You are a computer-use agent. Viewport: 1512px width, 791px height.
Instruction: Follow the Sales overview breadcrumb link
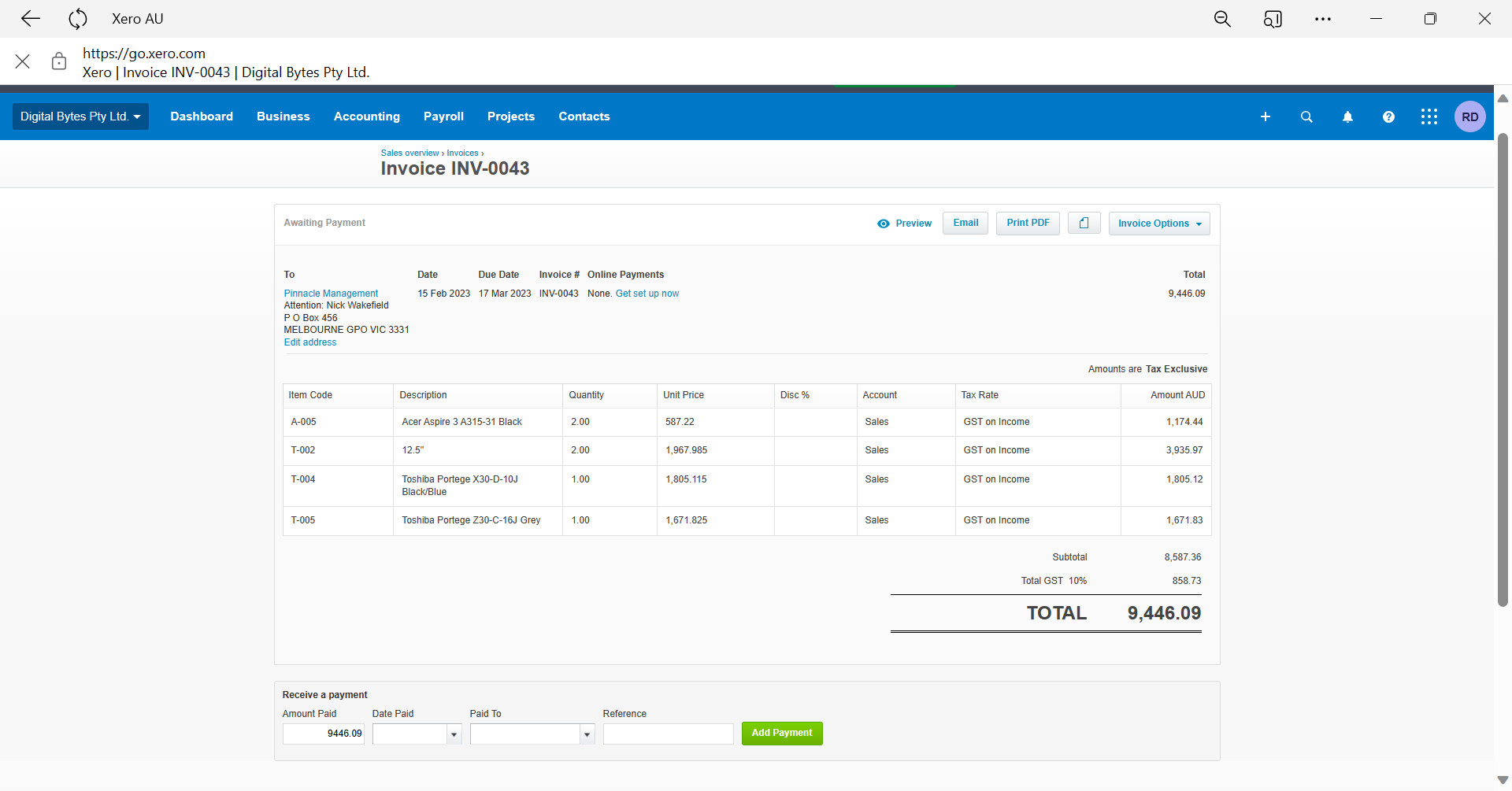click(410, 153)
